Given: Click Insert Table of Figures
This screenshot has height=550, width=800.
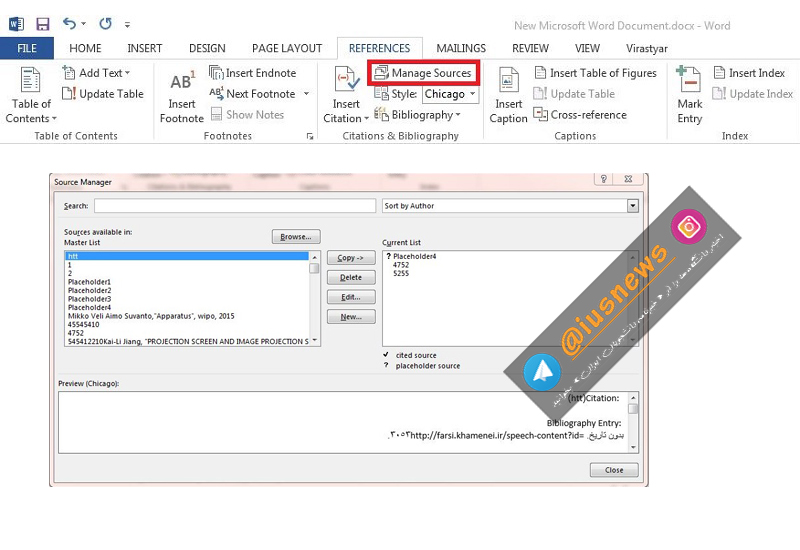Looking at the screenshot, I should point(596,73).
